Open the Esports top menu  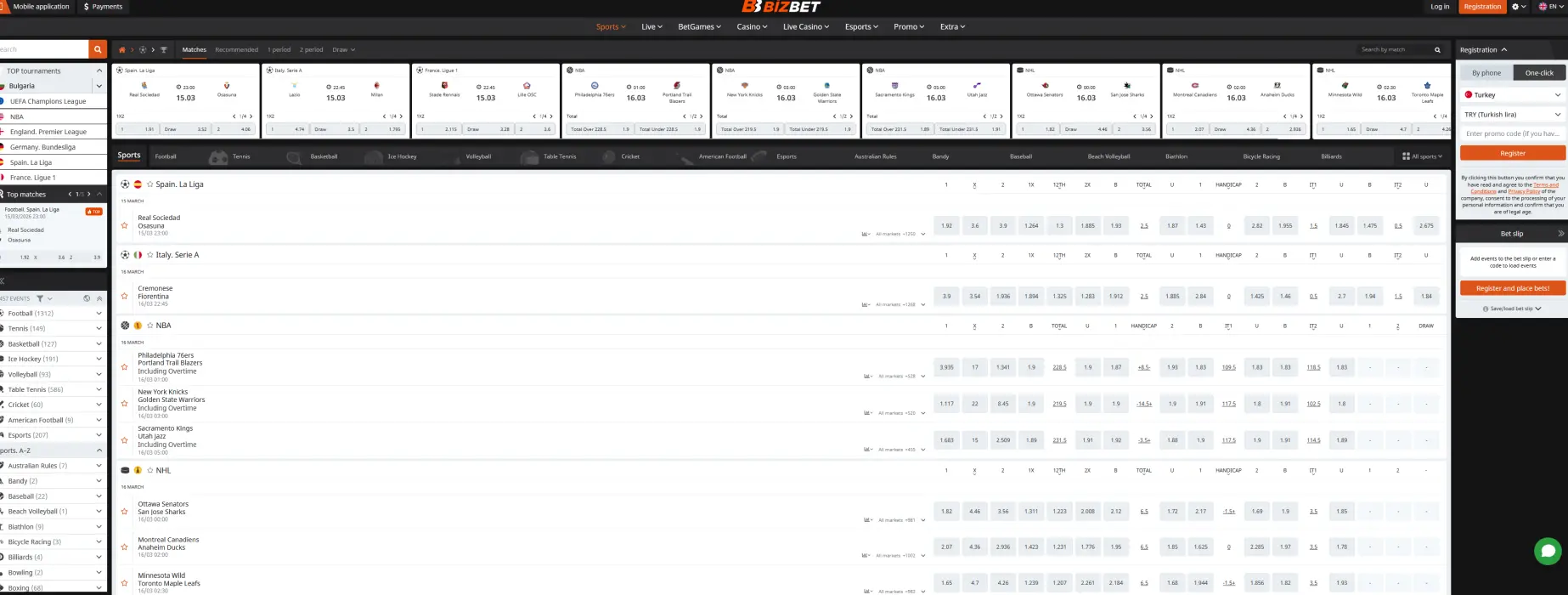coord(861,26)
